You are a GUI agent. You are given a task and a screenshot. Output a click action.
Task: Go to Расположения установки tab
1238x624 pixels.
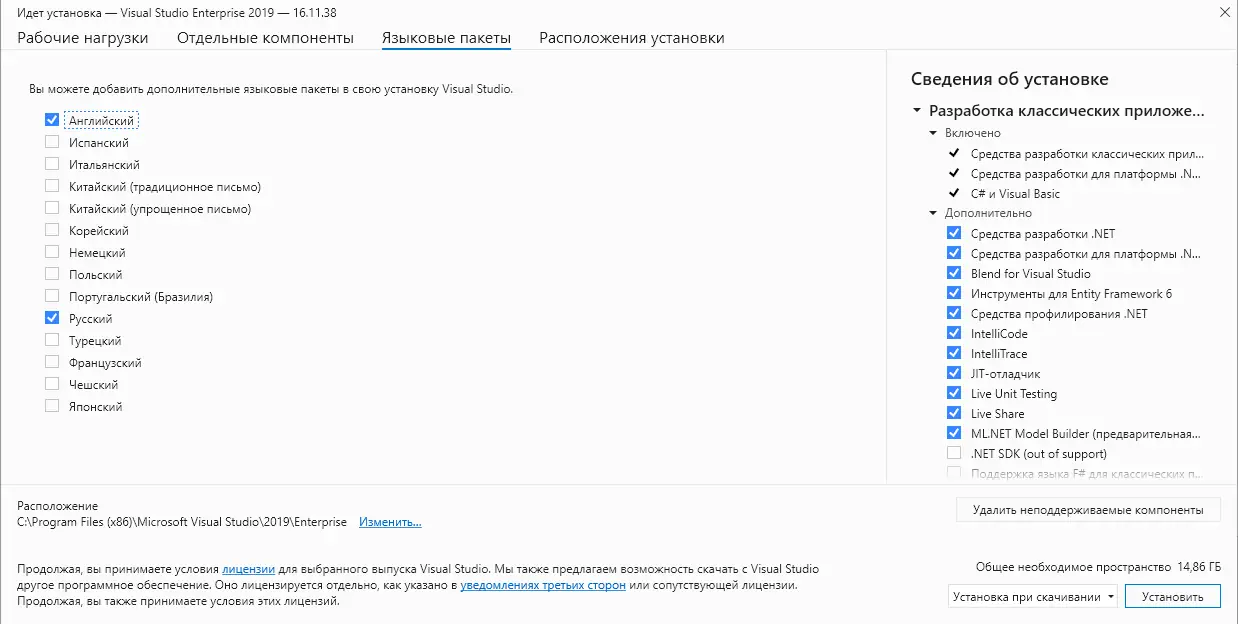631,38
